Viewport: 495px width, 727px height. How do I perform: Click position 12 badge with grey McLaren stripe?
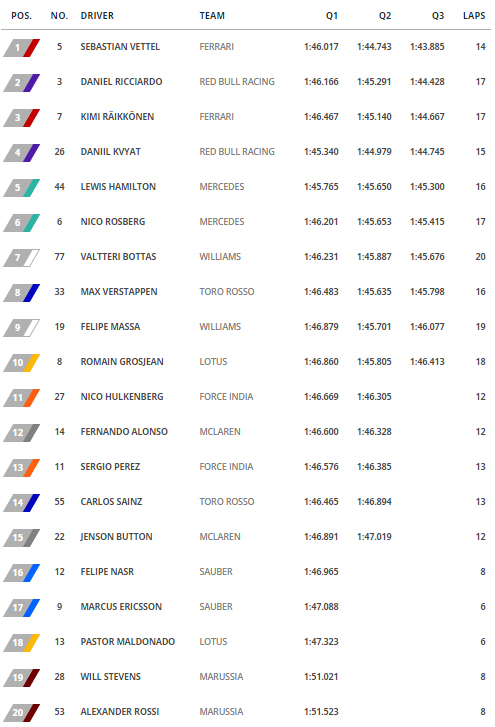pos(21,433)
